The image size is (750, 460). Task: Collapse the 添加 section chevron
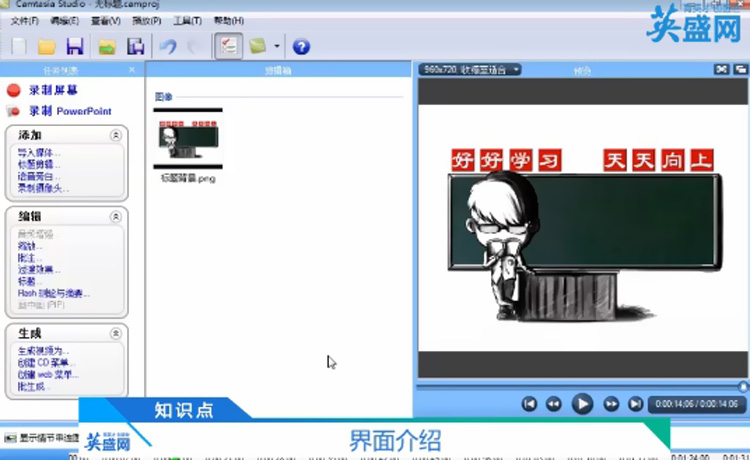pos(116,135)
